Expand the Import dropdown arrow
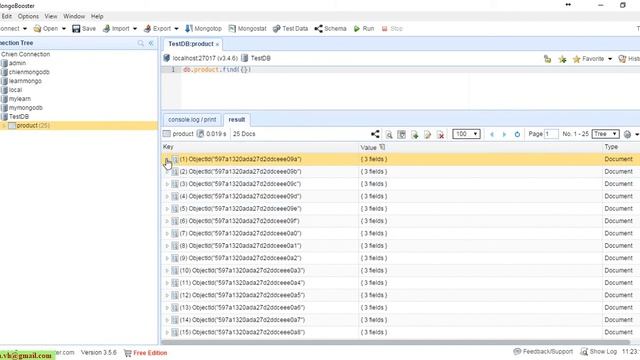The image size is (640, 360). tap(135, 29)
